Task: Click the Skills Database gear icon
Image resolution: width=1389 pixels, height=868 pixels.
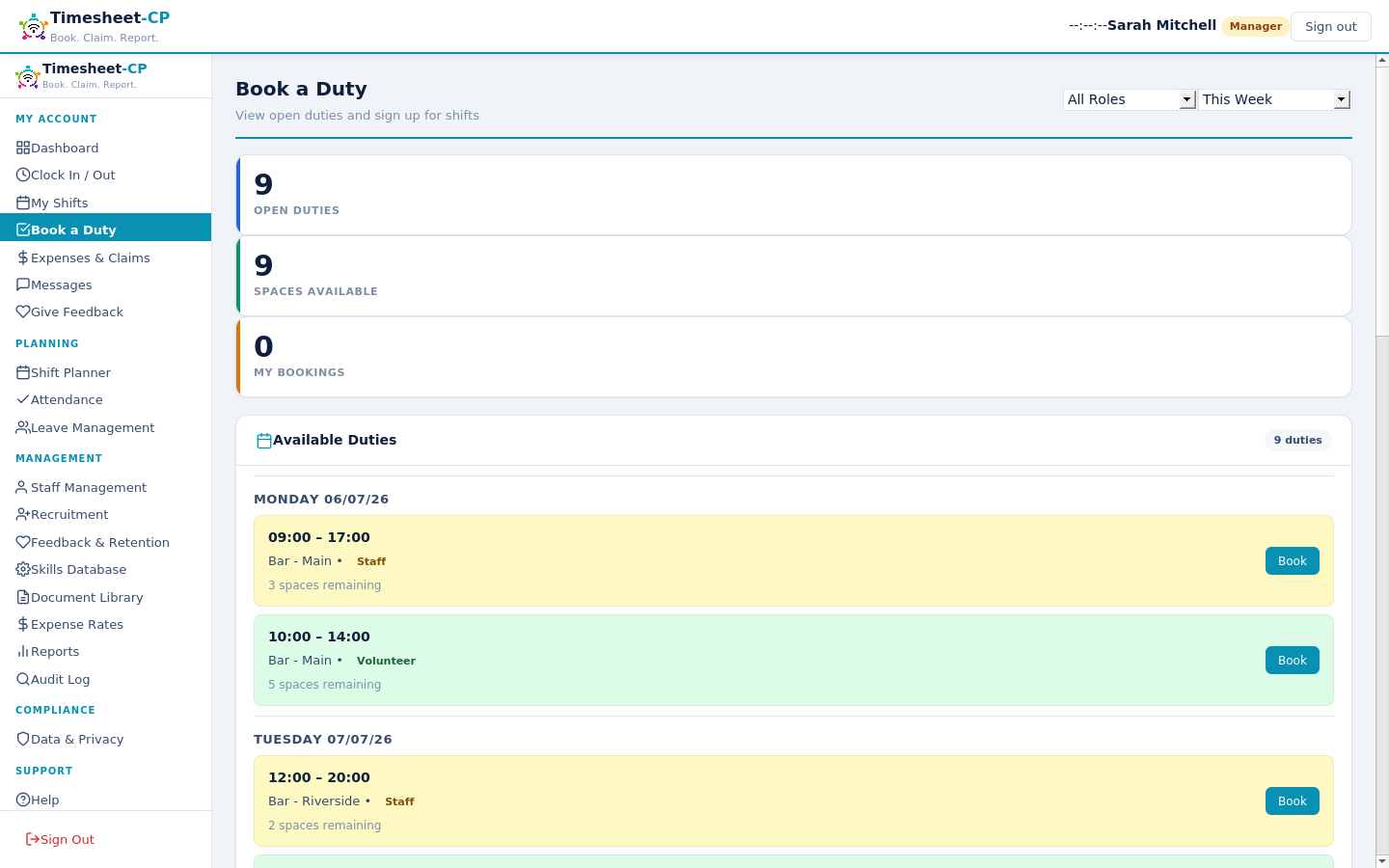Action: (23, 569)
